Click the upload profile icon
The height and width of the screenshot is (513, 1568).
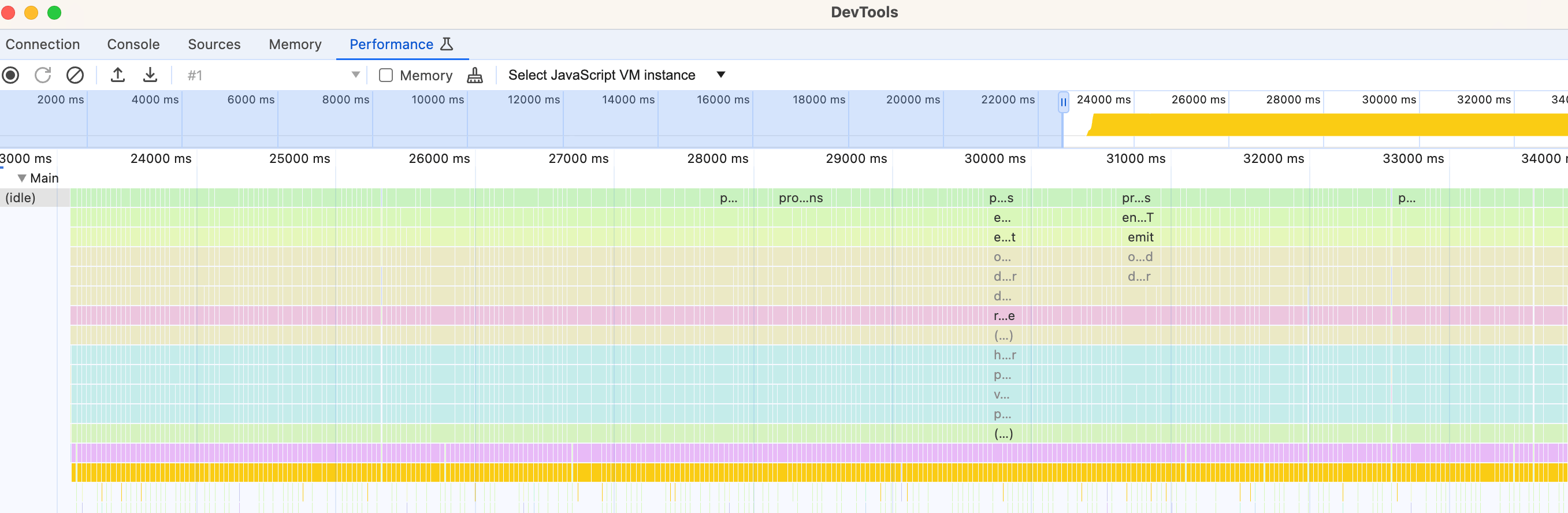tap(117, 75)
